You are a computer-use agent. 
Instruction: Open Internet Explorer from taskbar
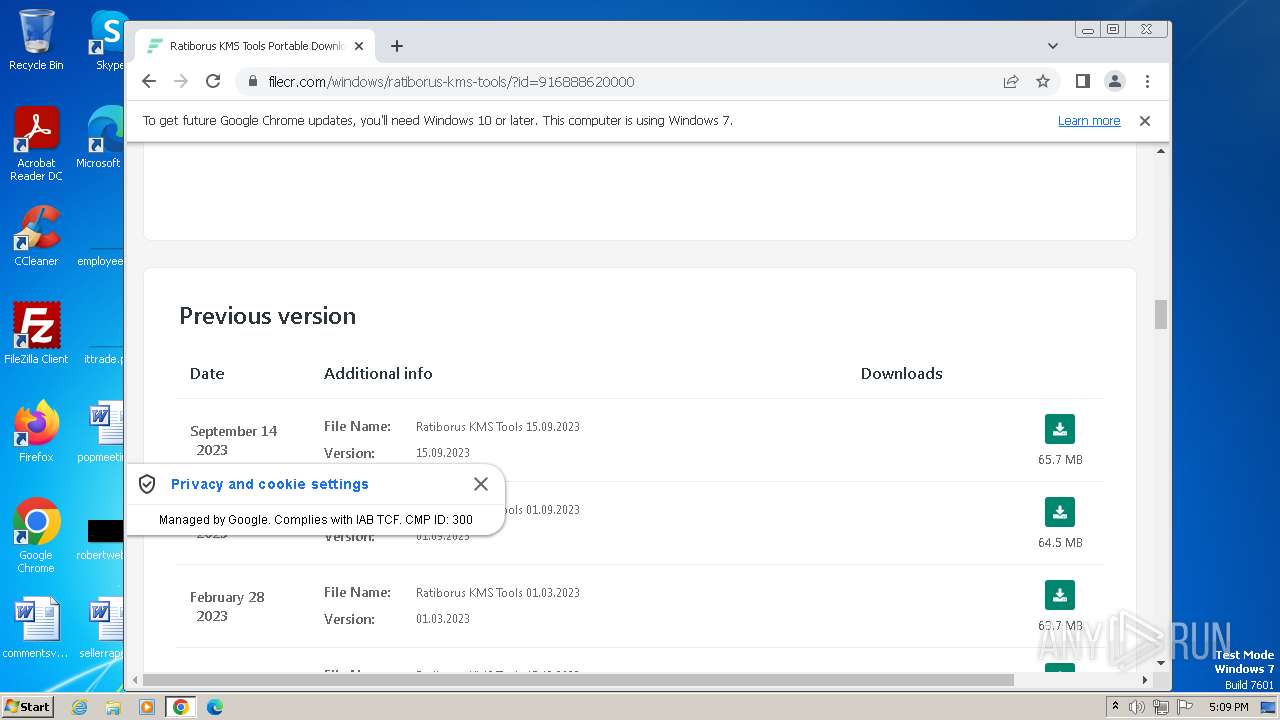coord(80,707)
